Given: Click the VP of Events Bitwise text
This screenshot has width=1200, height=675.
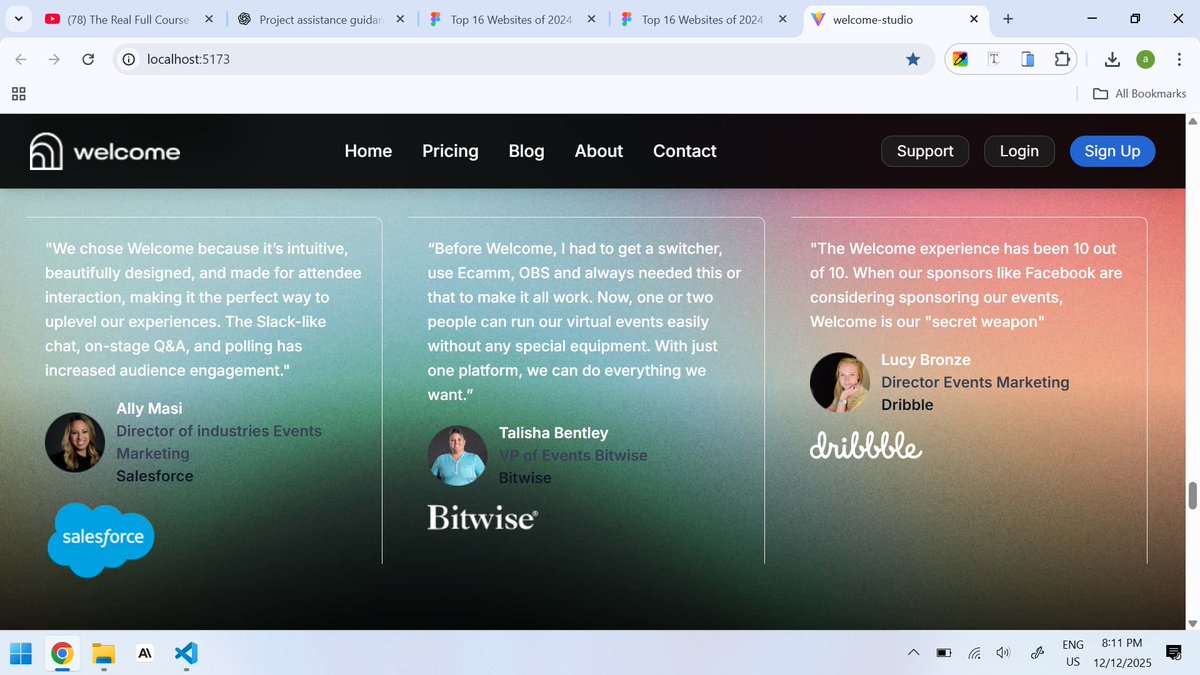Looking at the screenshot, I should click(x=573, y=455).
